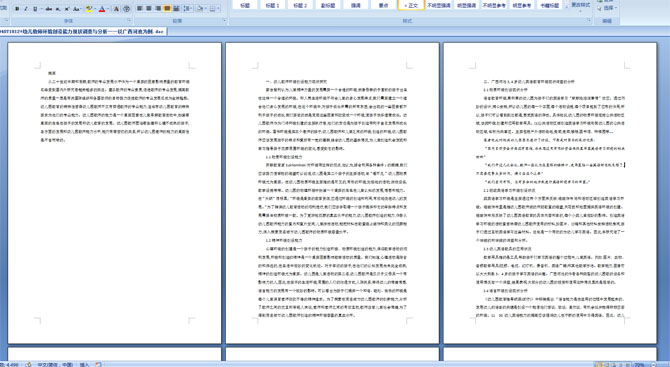The image size is (670, 367).
Task: Apply subscript formatting
Action: tap(58, 9)
